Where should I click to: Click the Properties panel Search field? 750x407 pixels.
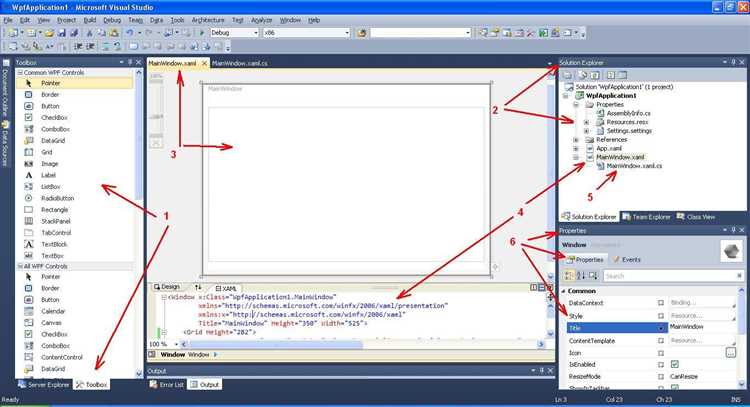click(x=672, y=276)
